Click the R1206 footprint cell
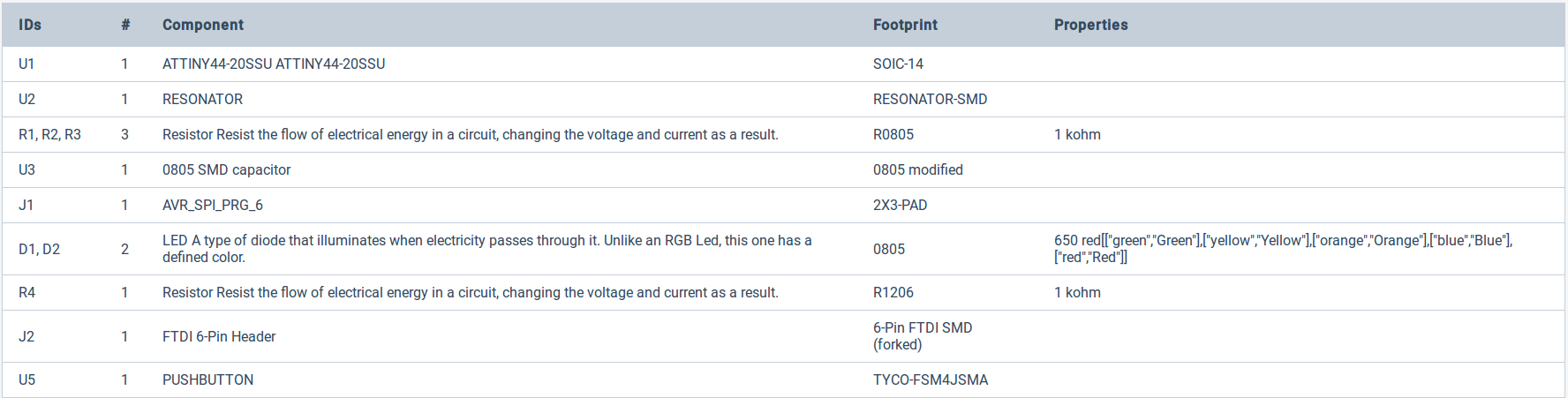 [x=893, y=292]
